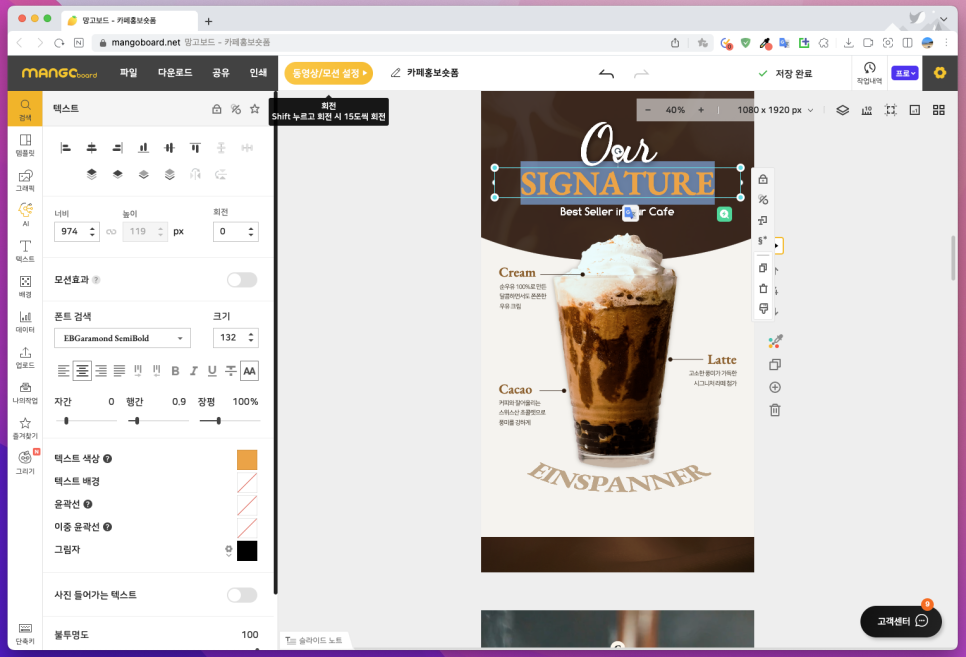Toggle italic formatting
Image resolution: width=966 pixels, height=657 pixels.
(193, 370)
